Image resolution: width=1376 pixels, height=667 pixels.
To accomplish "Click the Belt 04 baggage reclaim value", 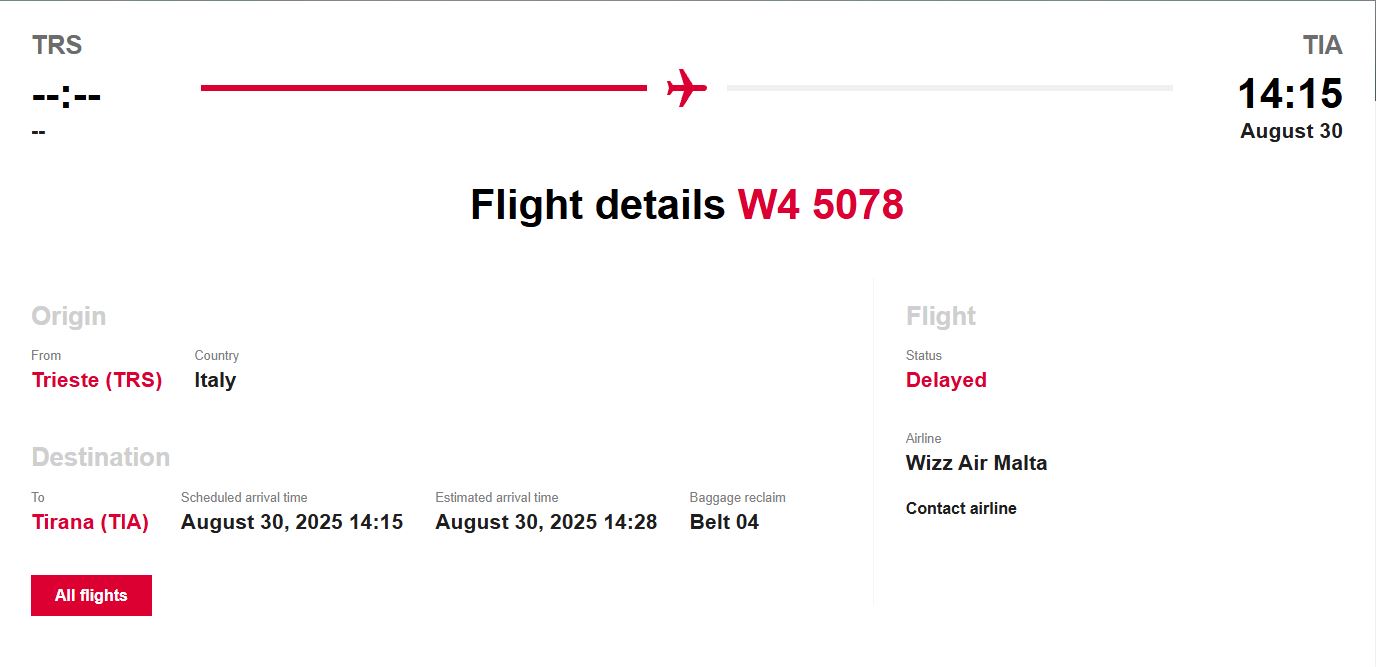I will pos(724,522).
